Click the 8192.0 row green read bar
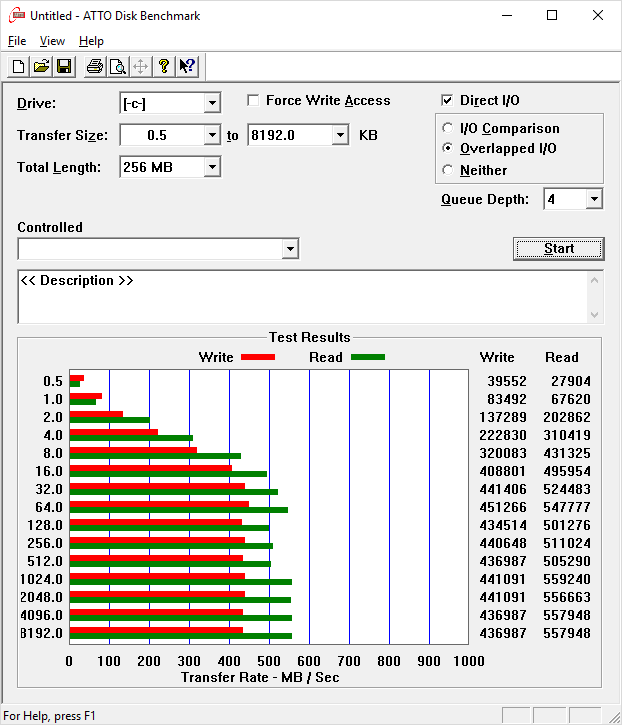622x725 pixels. pyautogui.click(x=181, y=636)
